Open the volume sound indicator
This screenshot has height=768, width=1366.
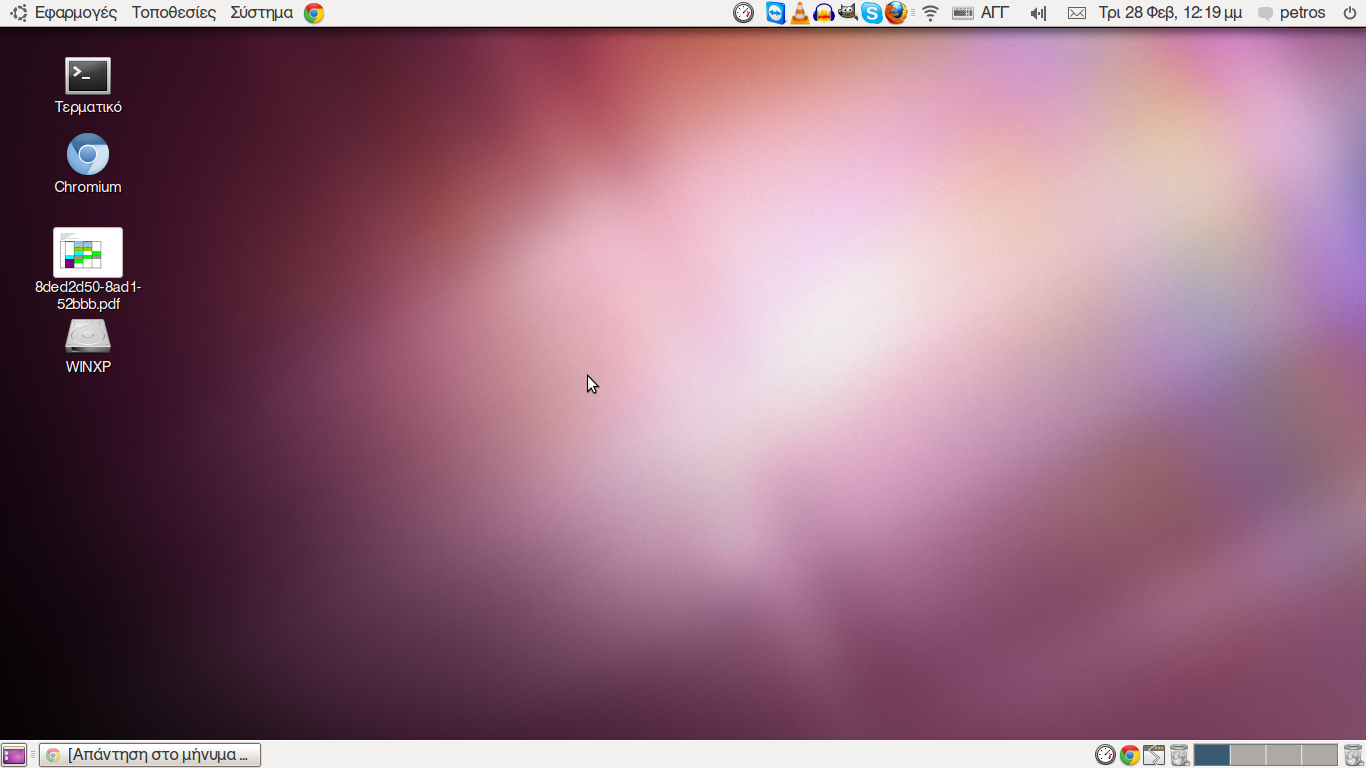click(1038, 13)
